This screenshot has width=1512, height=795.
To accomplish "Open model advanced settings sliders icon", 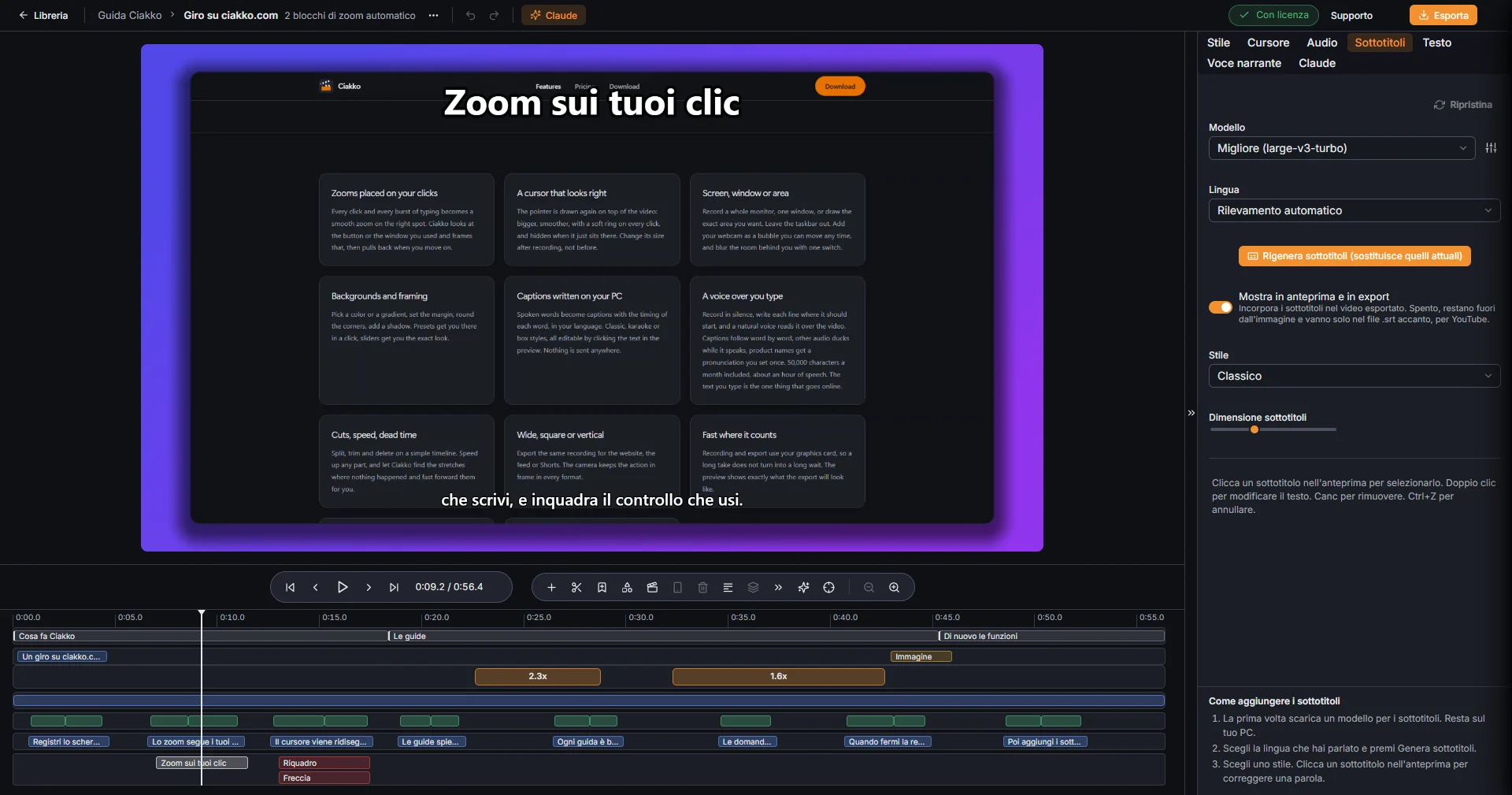I will pos(1491,148).
